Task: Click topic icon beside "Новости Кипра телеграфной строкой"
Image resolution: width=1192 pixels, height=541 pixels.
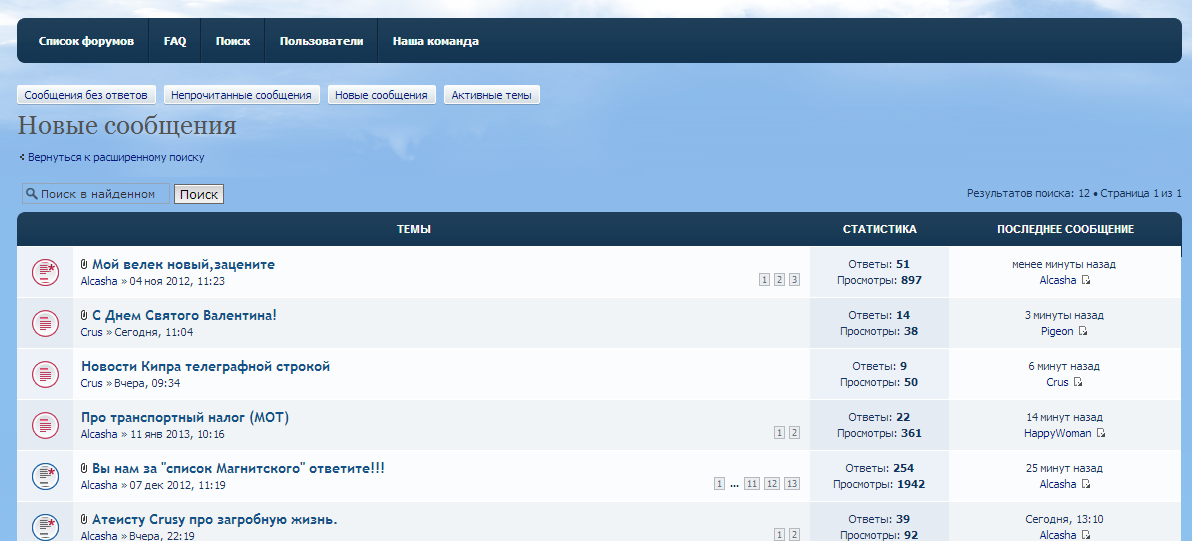Action: tap(45, 374)
